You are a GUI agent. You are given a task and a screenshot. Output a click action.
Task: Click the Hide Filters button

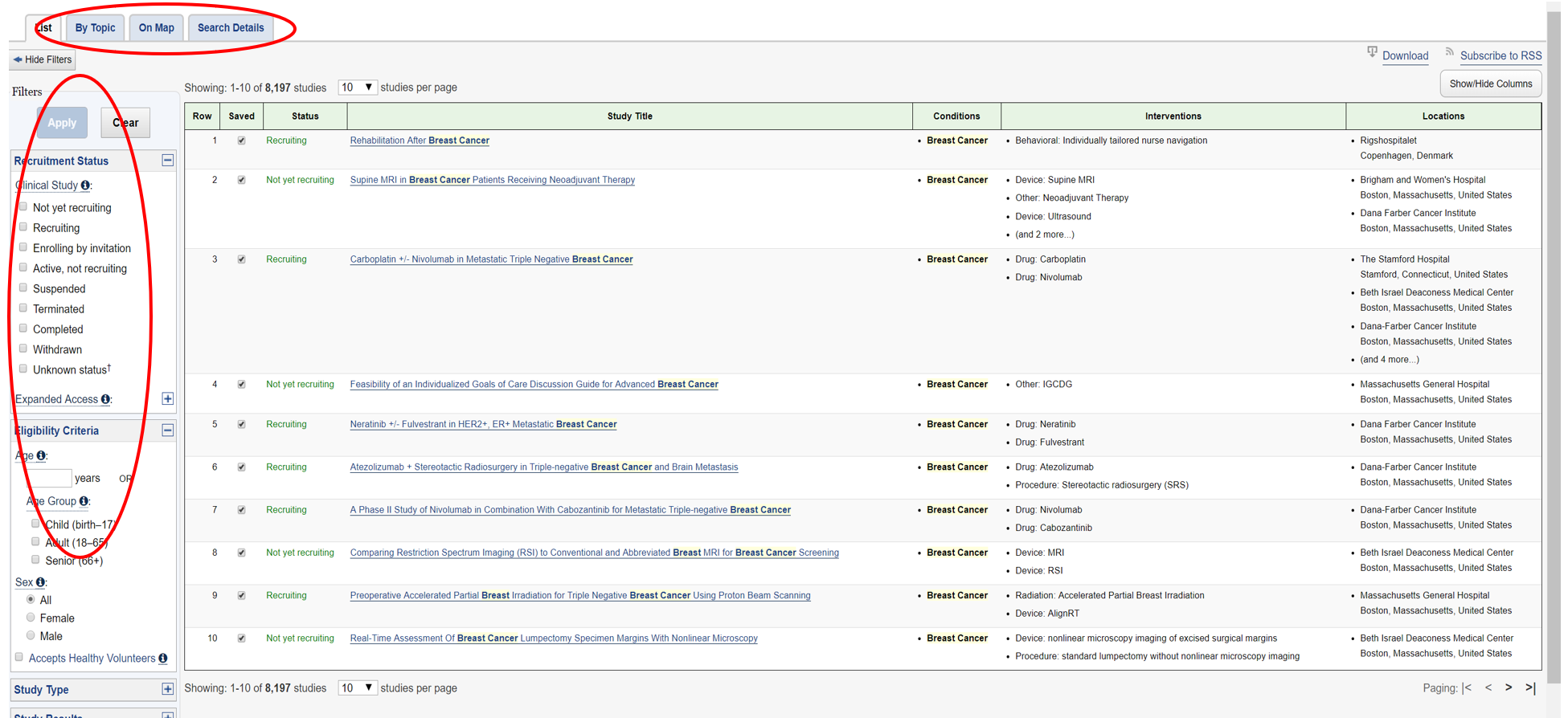coord(43,59)
